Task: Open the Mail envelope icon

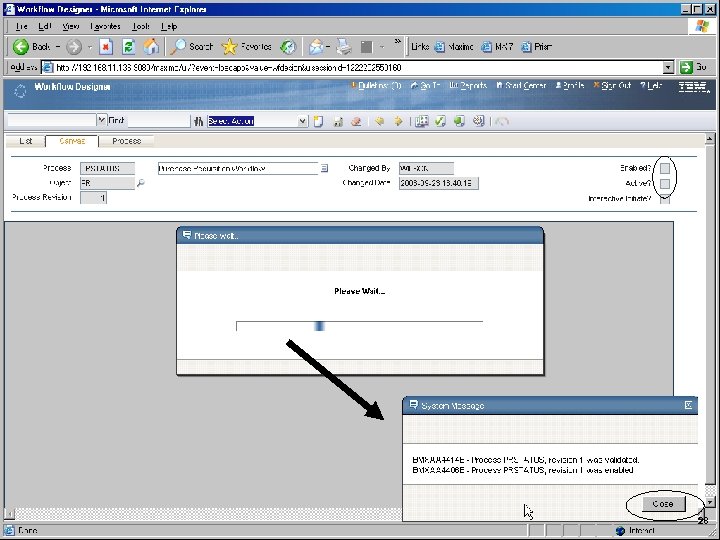Action: coord(316,46)
